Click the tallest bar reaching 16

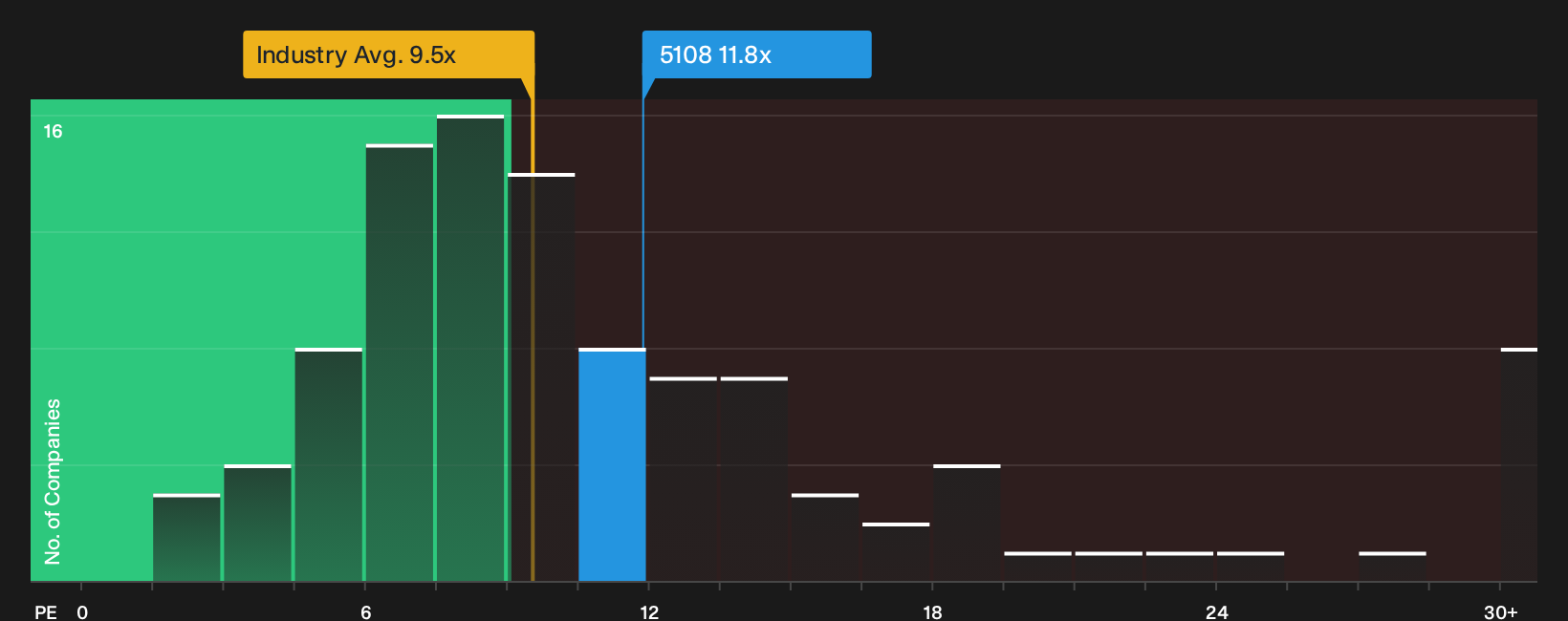point(470,348)
